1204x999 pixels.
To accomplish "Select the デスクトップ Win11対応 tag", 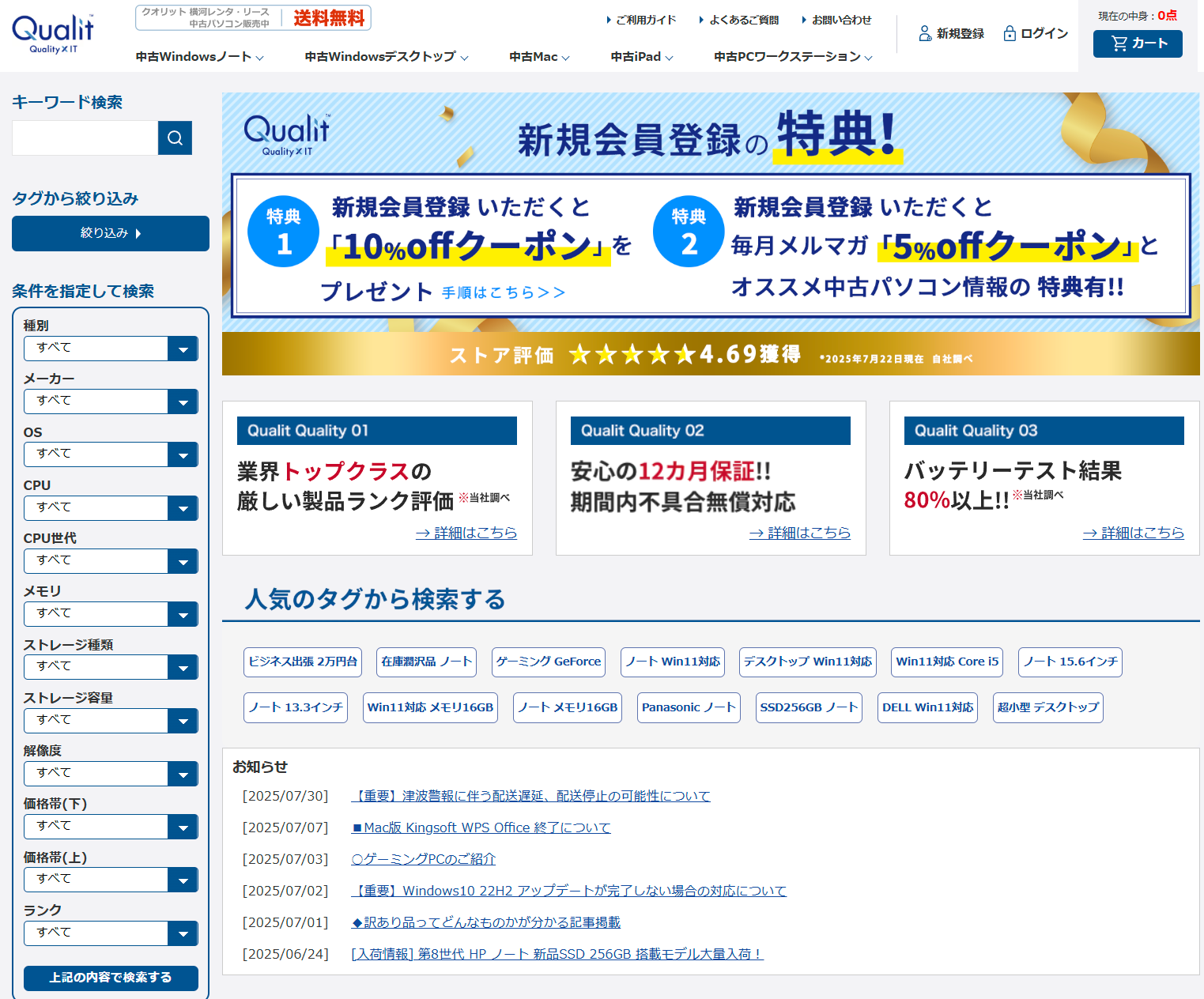I will click(808, 662).
